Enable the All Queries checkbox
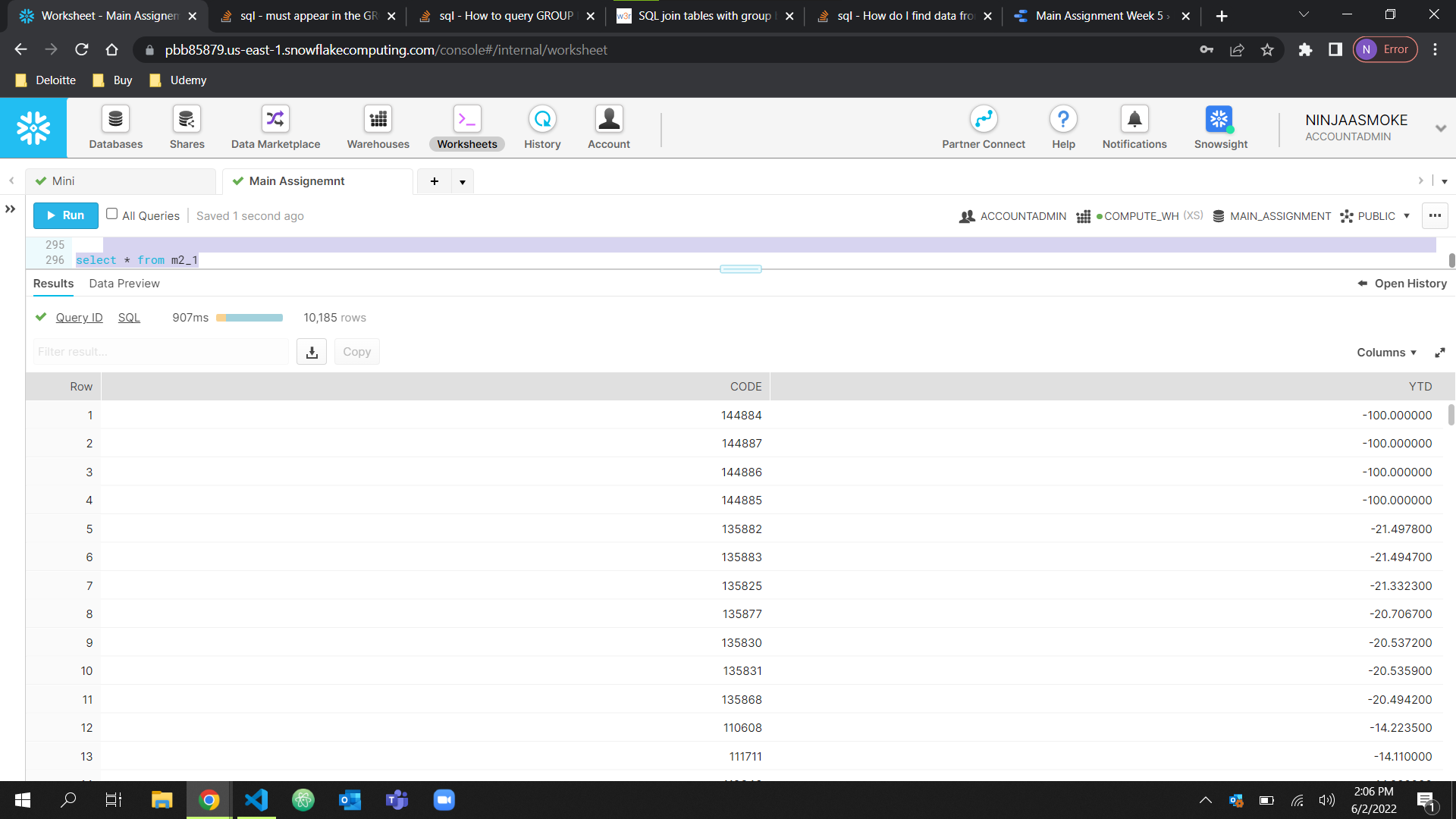1456x819 pixels. coord(111,214)
